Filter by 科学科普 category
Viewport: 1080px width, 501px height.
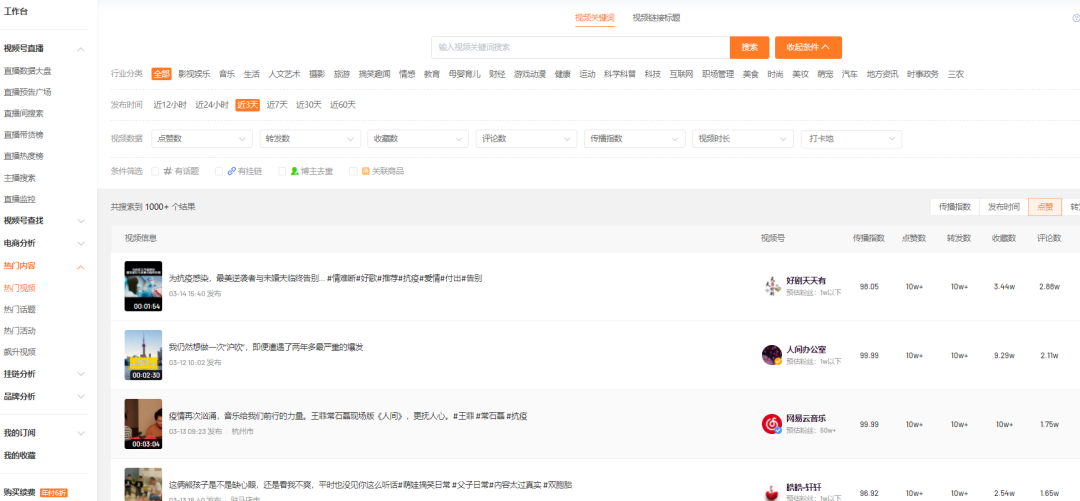pyautogui.click(x=620, y=74)
